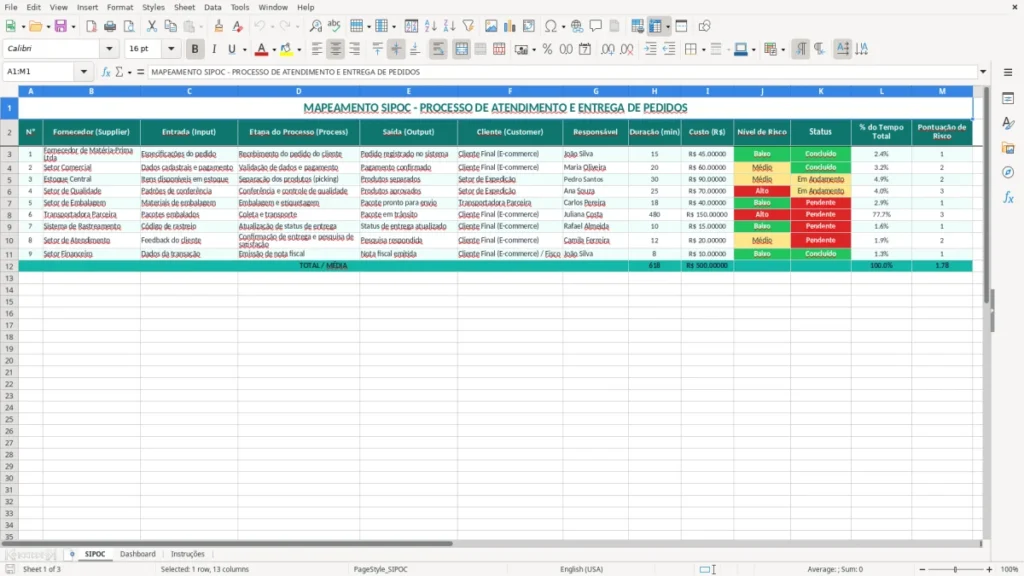Open the Data menu

coord(212,7)
